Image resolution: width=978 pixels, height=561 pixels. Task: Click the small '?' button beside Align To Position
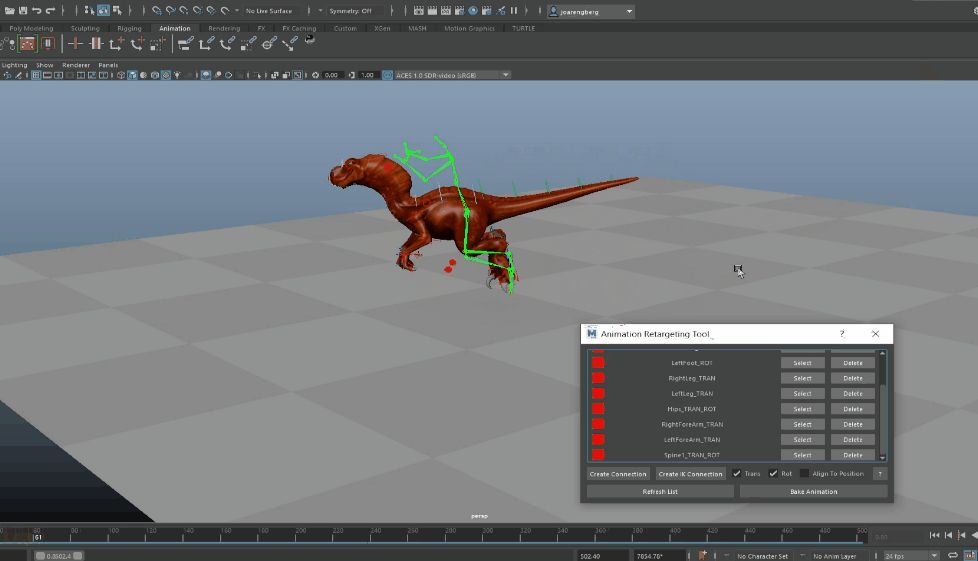[880, 474]
